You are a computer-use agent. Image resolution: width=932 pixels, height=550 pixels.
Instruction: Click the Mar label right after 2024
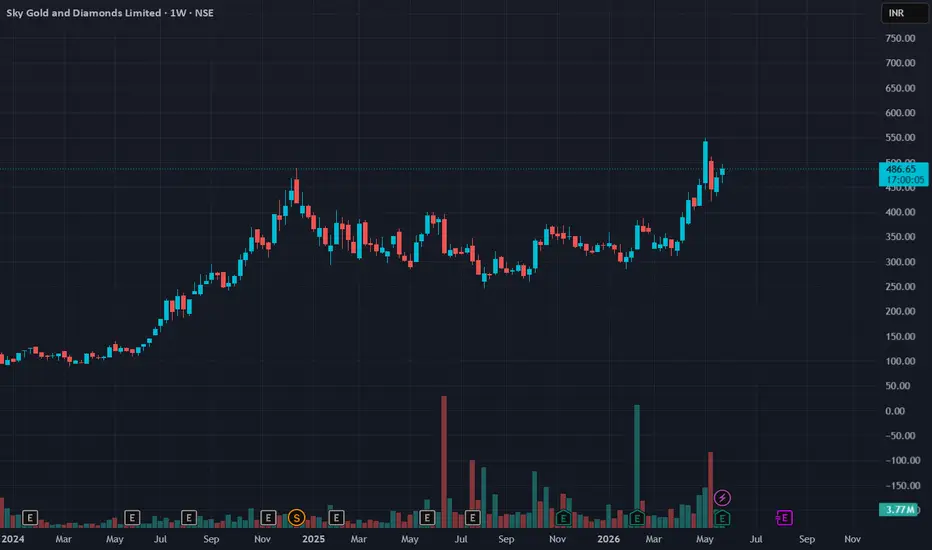(64, 539)
